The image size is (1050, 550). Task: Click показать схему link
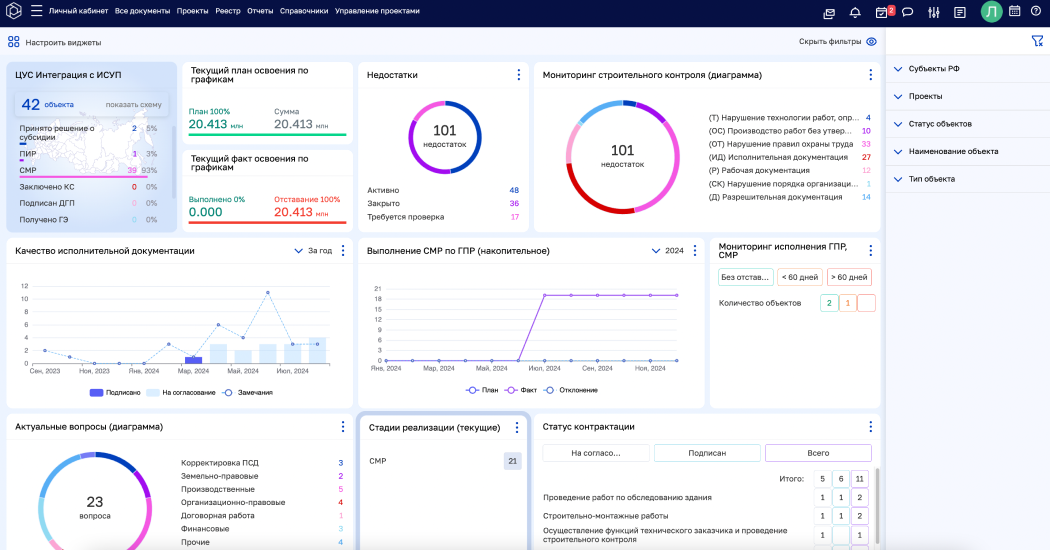[x=133, y=105]
